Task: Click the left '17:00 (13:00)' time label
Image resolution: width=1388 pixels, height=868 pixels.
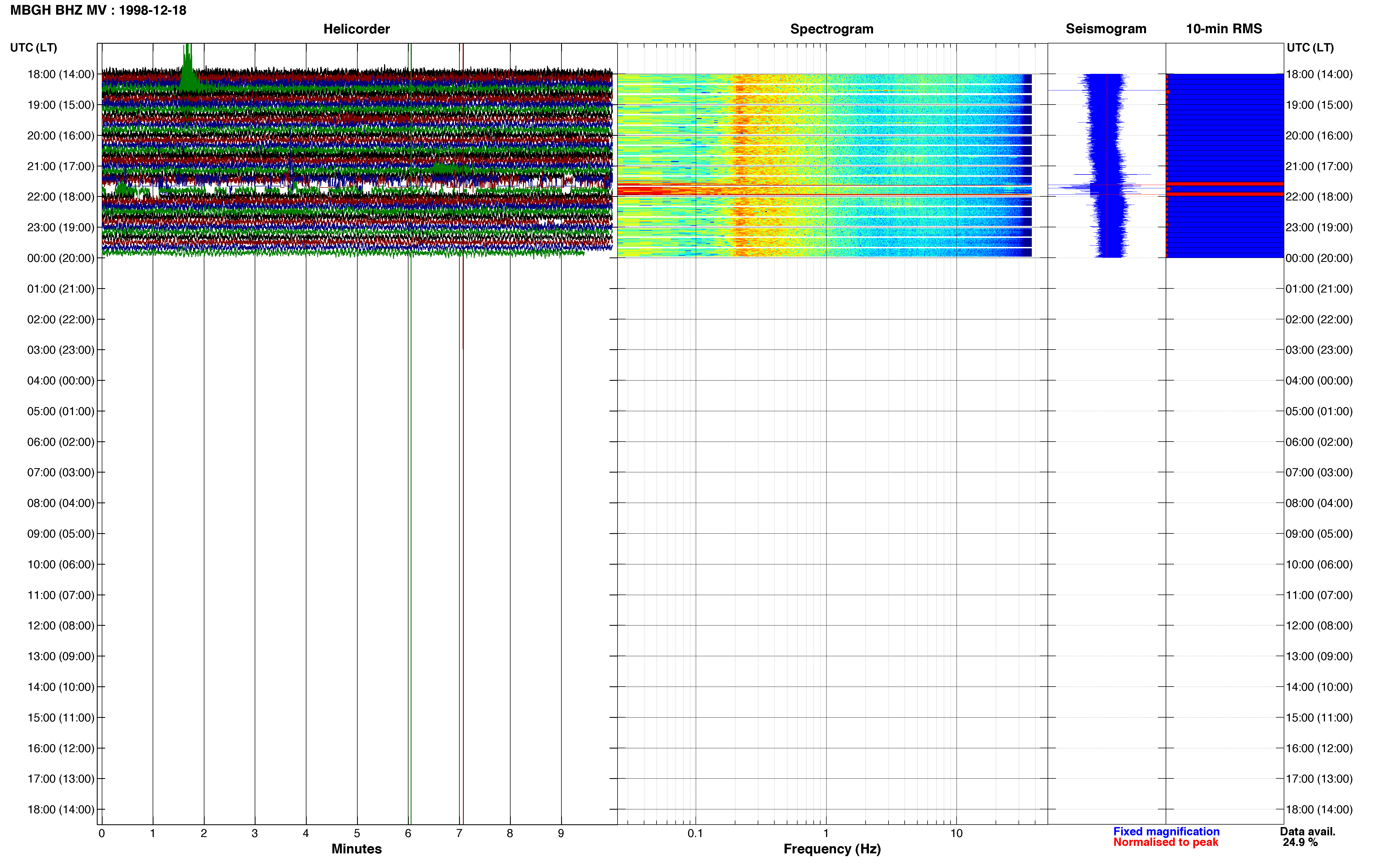Action: point(61,779)
